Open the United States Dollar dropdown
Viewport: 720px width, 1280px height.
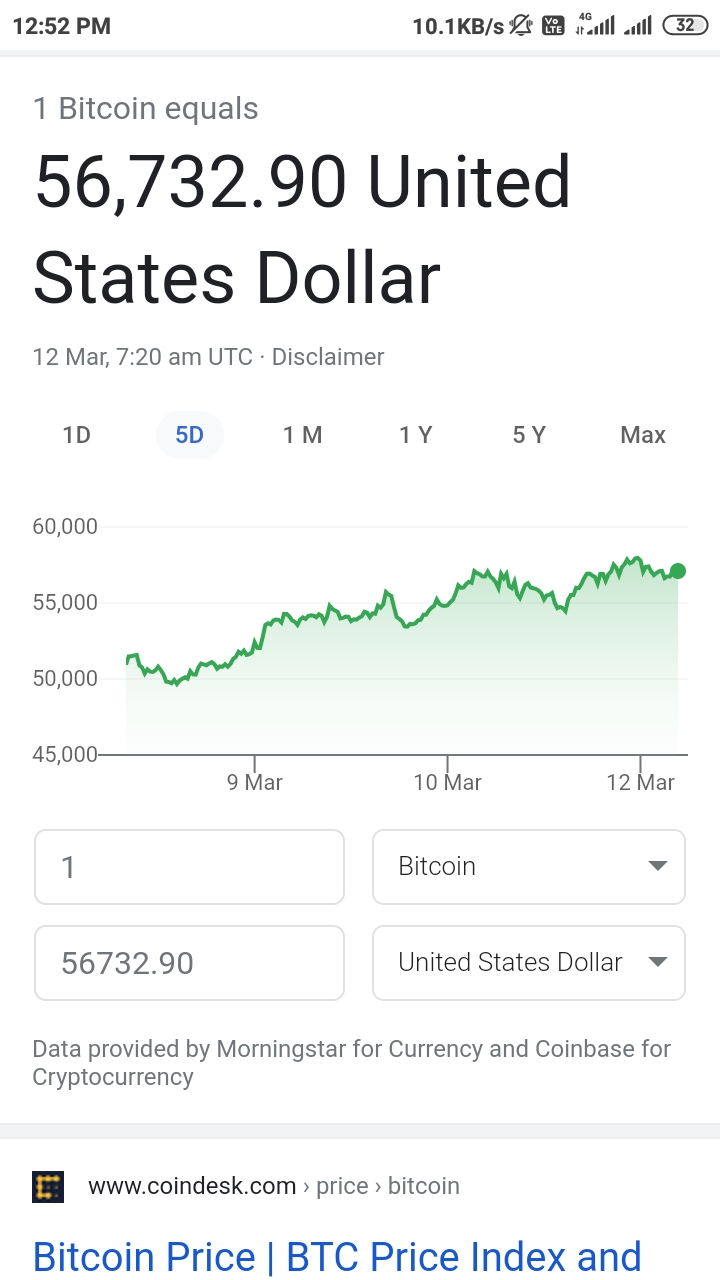[528, 963]
